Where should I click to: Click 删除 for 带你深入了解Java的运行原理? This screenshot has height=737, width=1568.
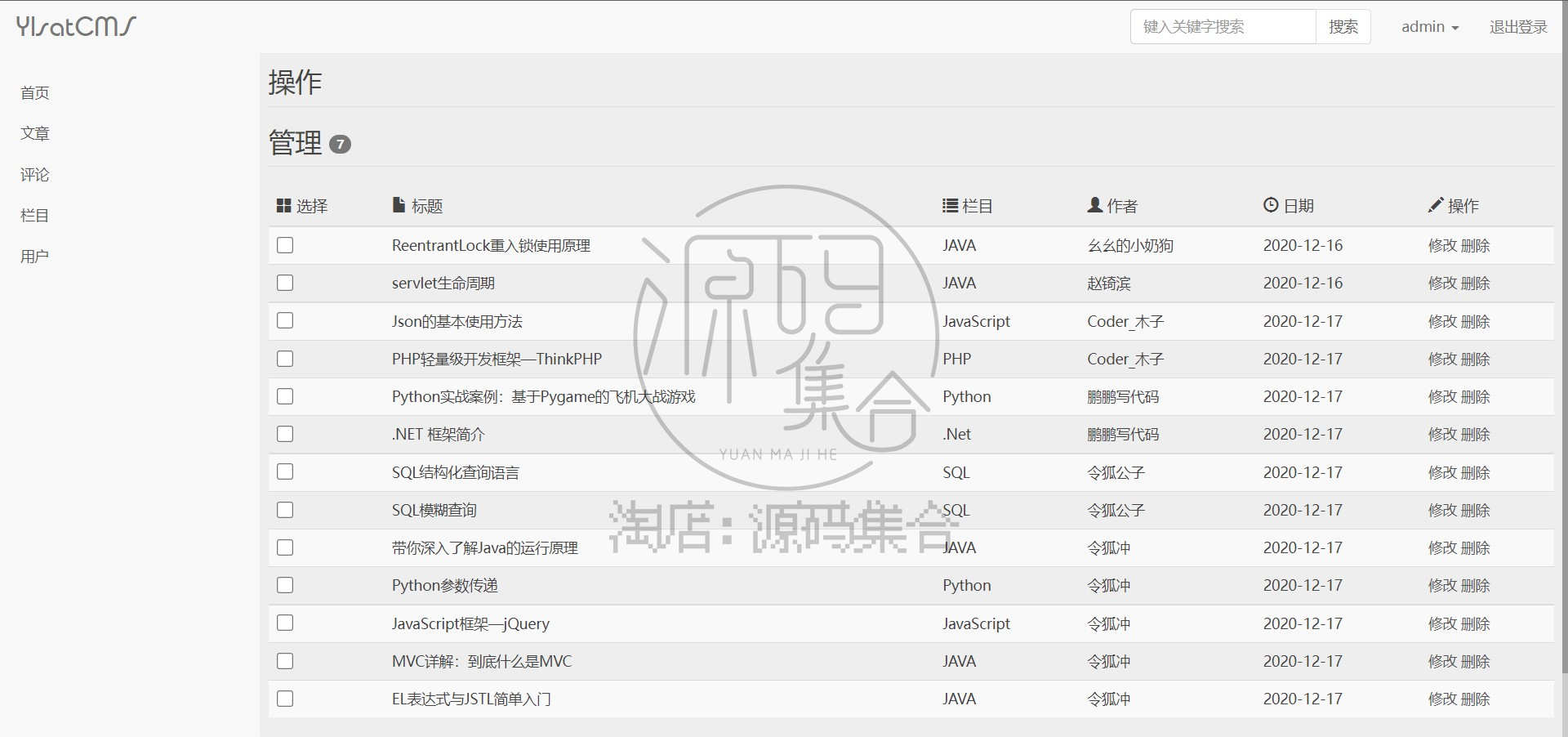[1475, 548]
